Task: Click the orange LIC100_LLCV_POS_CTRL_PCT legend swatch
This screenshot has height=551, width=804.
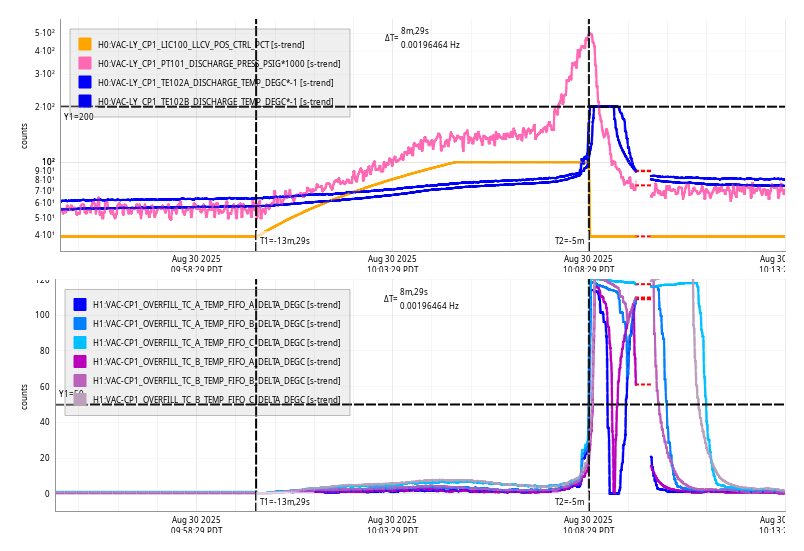Action: point(85,44)
